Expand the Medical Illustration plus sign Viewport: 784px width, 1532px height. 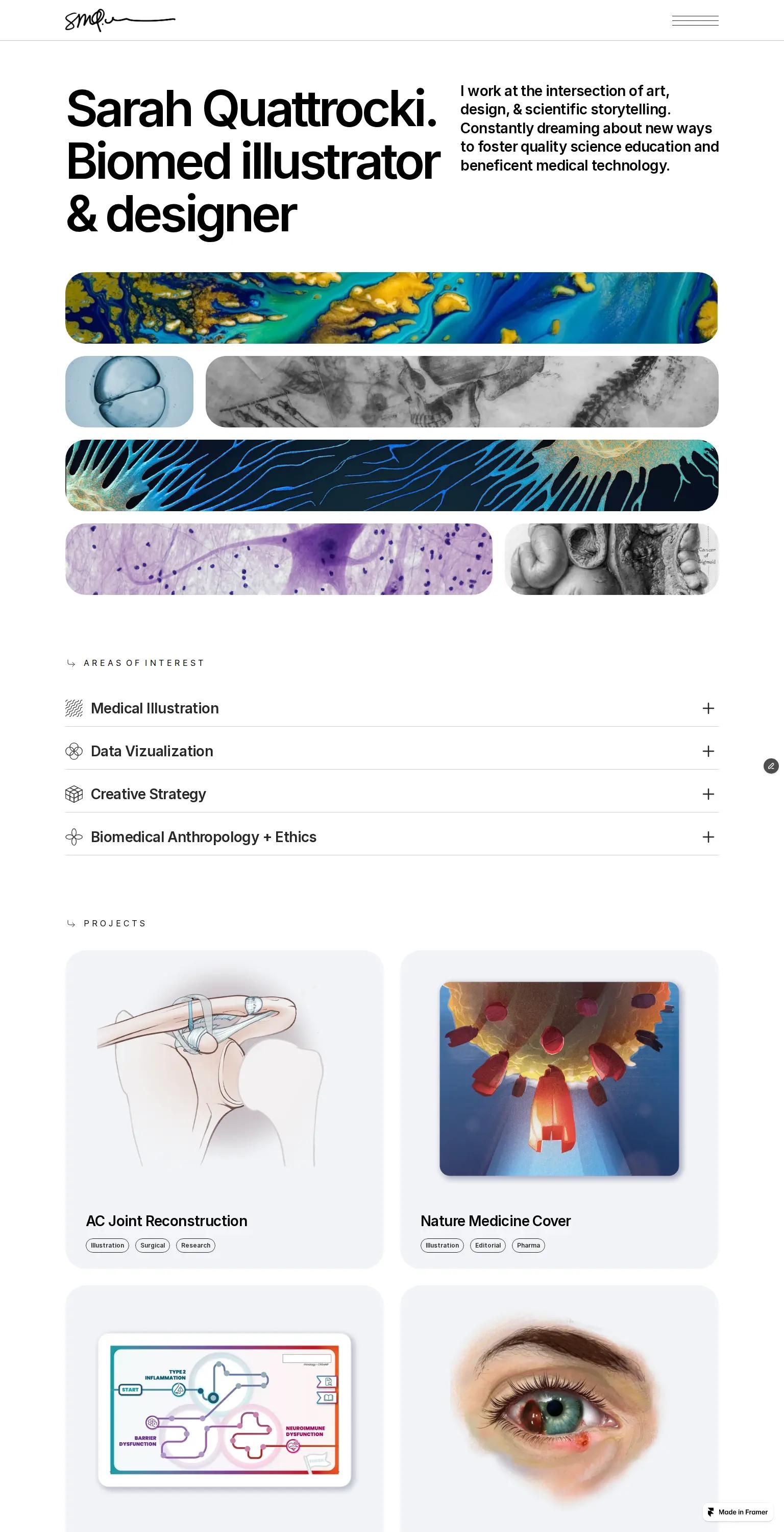click(708, 708)
